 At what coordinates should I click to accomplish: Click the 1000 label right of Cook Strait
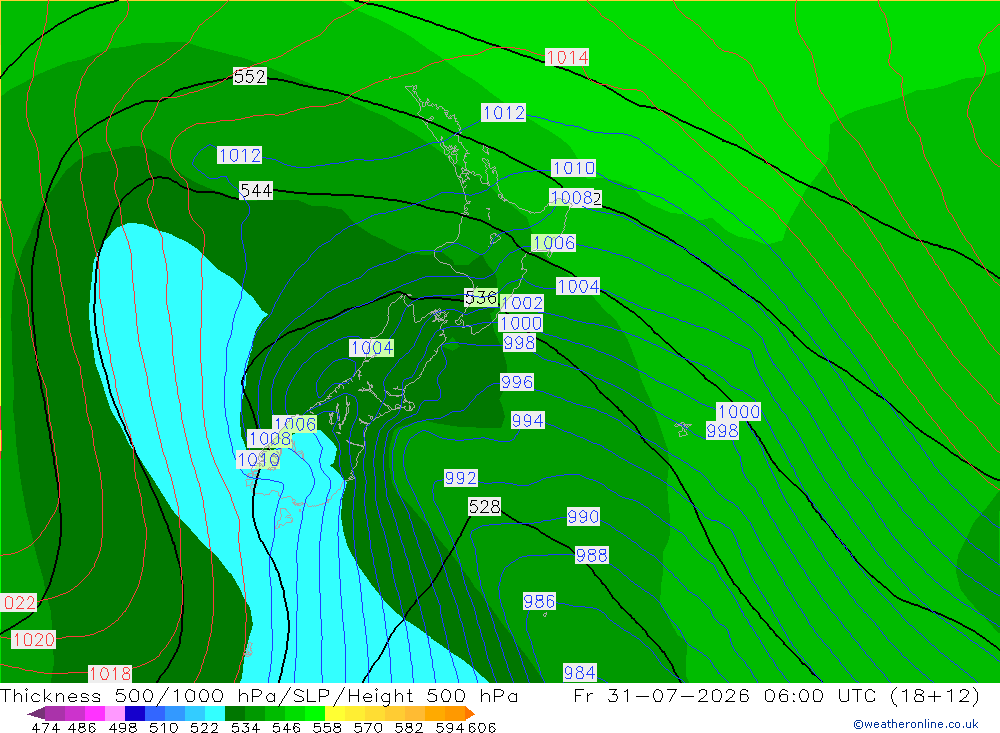[x=520, y=323]
